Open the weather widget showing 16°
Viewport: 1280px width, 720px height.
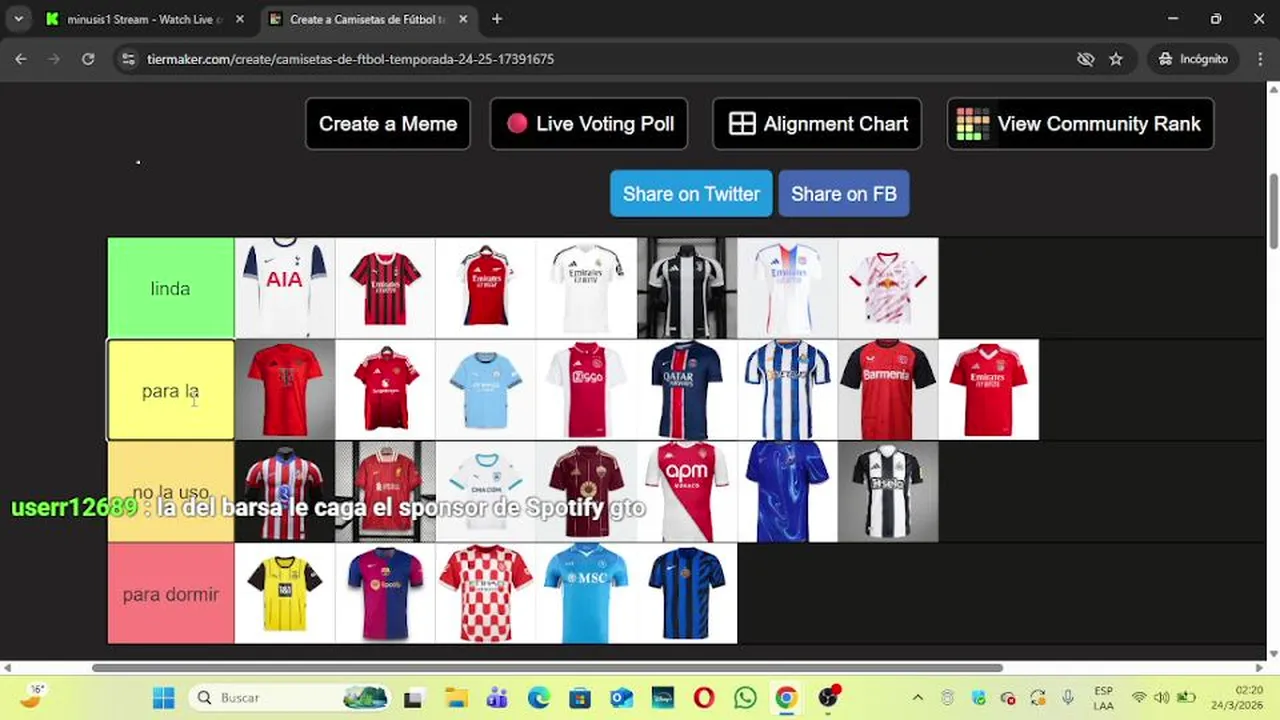[x=34, y=697]
